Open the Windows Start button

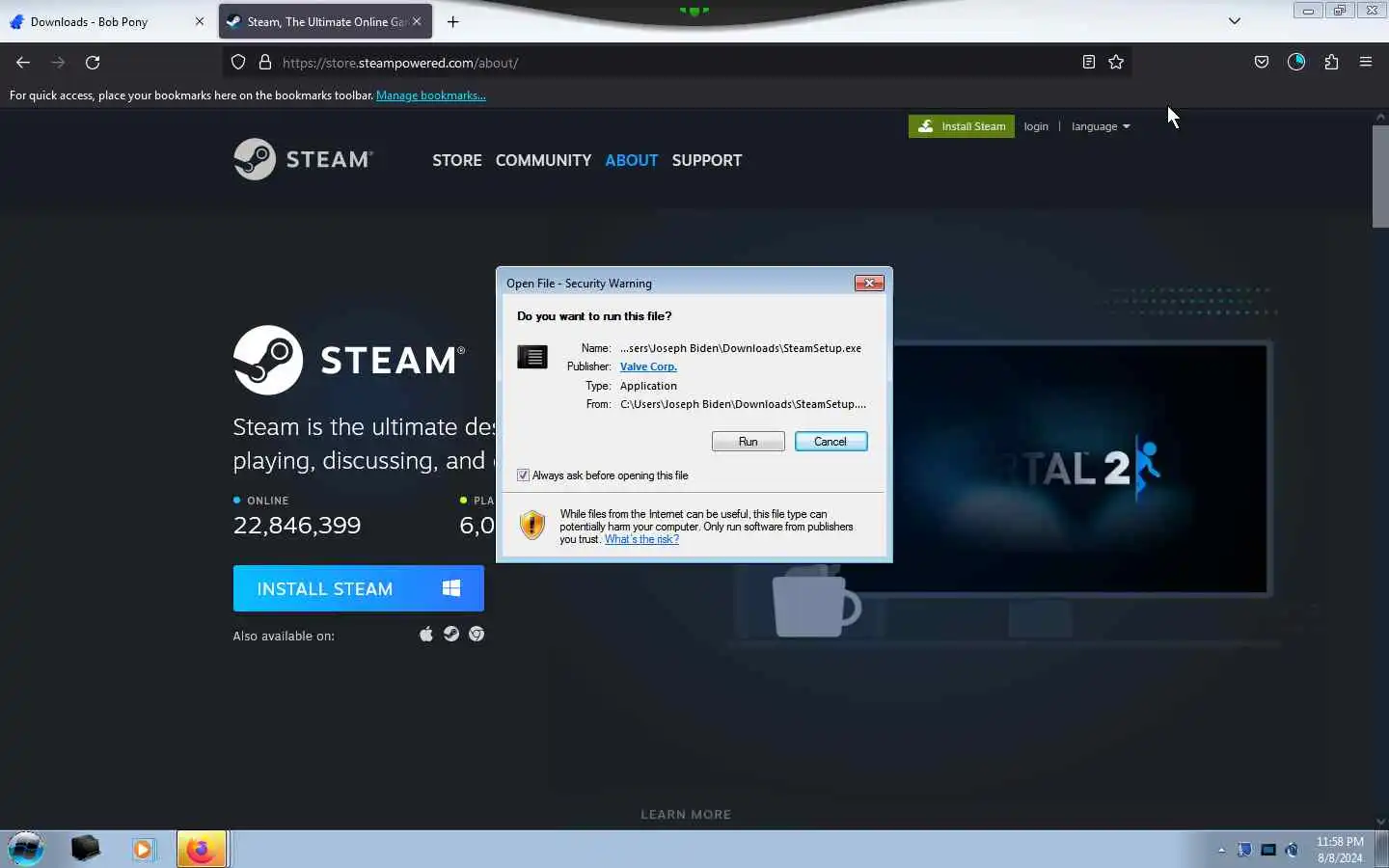[26, 849]
